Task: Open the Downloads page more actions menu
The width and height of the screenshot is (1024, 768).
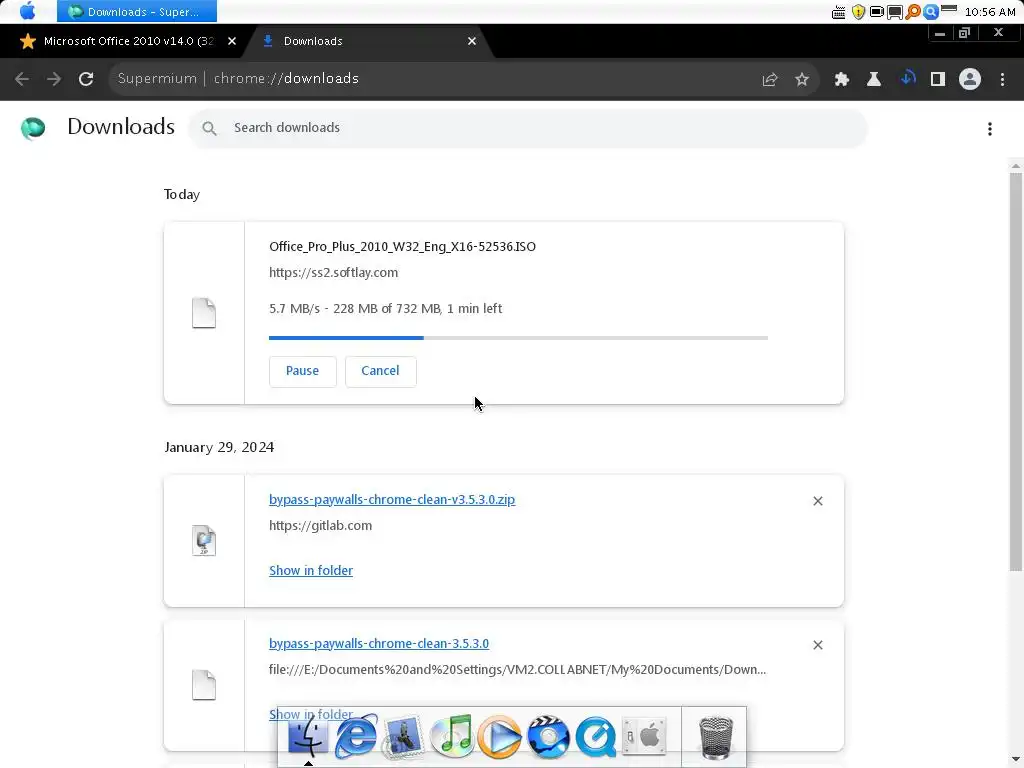Action: pyautogui.click(x=990, y=129)
